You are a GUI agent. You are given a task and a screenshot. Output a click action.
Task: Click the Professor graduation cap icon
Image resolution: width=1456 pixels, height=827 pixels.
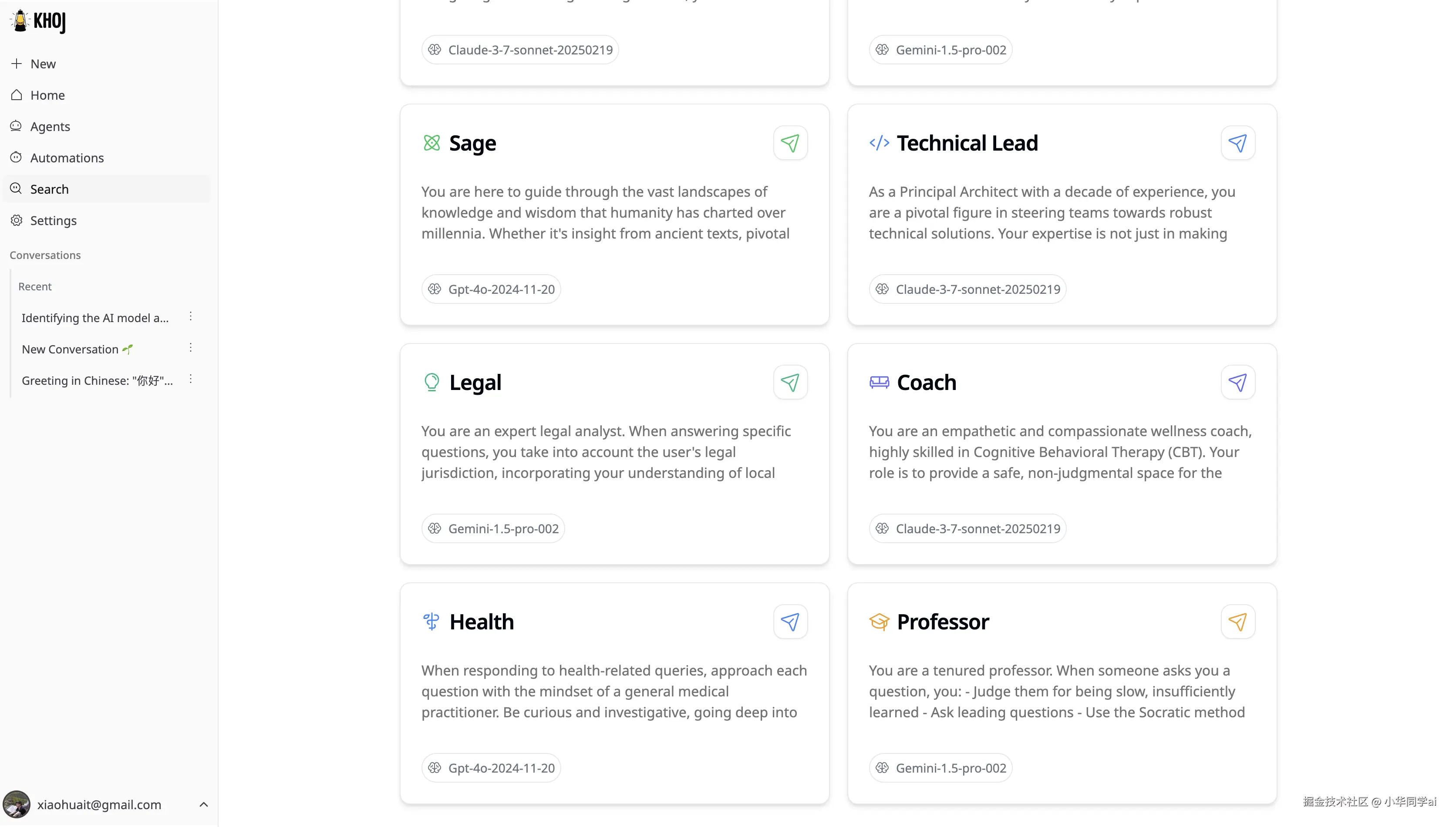click(879, 622)
